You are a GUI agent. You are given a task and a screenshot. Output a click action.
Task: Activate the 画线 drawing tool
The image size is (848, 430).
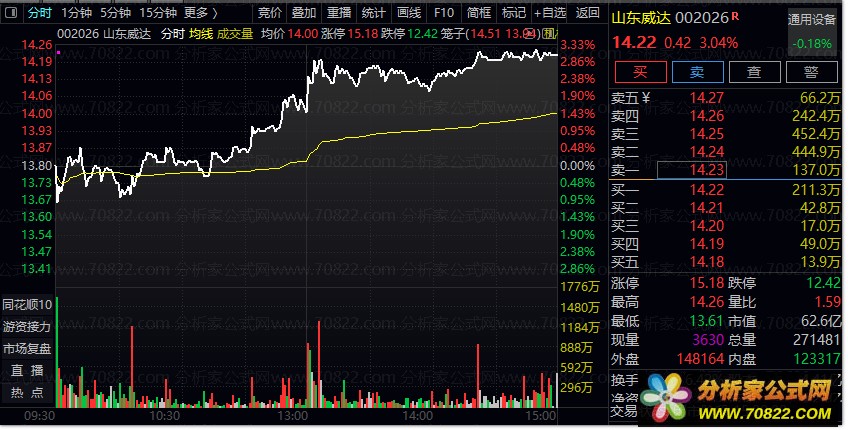pyautogui.click(x=408, y=12)
